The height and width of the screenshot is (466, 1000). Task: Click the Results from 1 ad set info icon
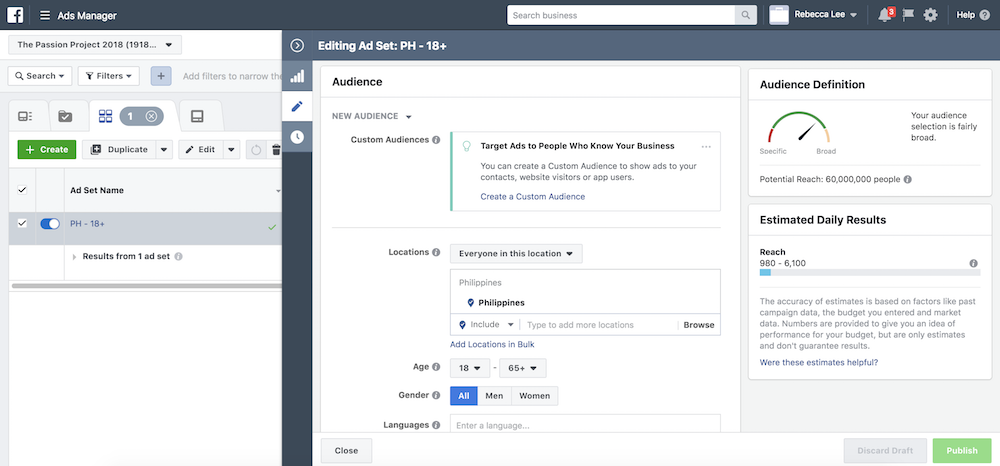click(179, 256)
